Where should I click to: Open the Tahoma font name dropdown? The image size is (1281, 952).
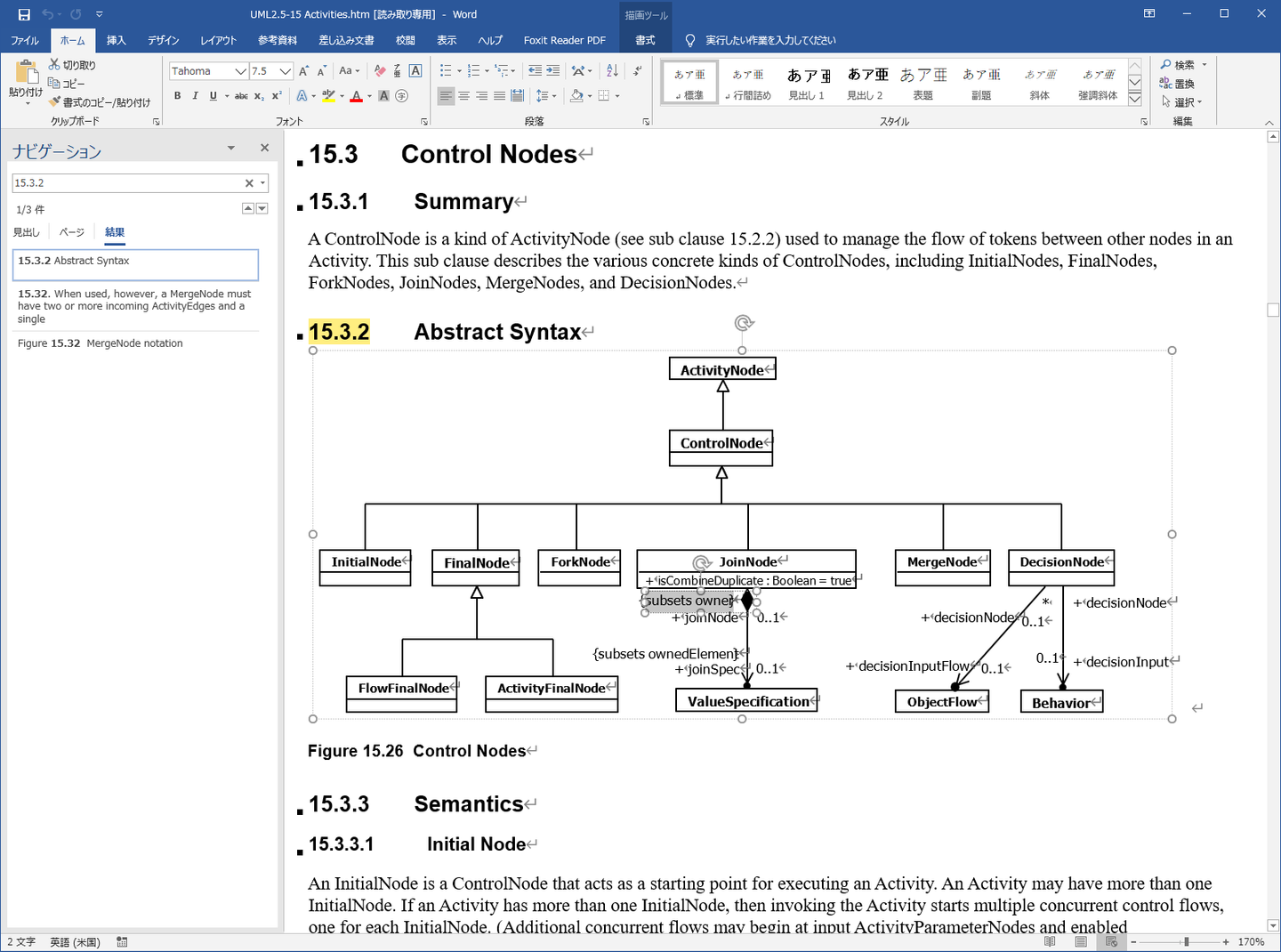(x=240, y=71)
